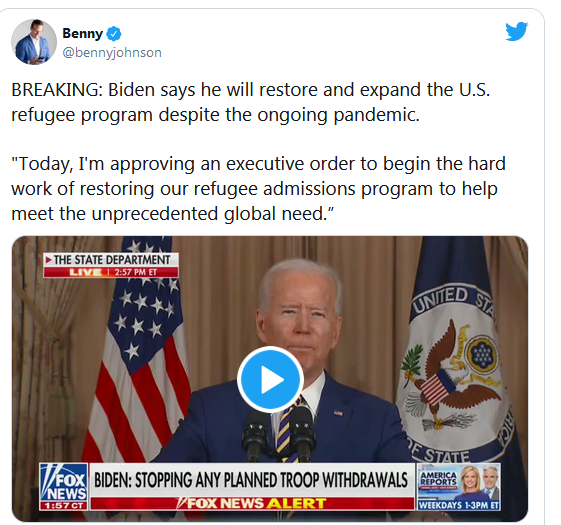Visit the @bennyjohnson handle link

point(112,53)
